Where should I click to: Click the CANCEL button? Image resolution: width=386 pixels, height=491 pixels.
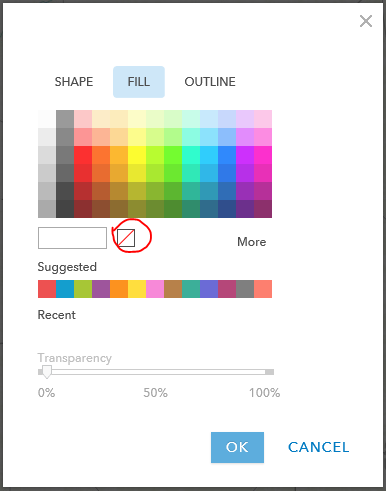point(318,447)
